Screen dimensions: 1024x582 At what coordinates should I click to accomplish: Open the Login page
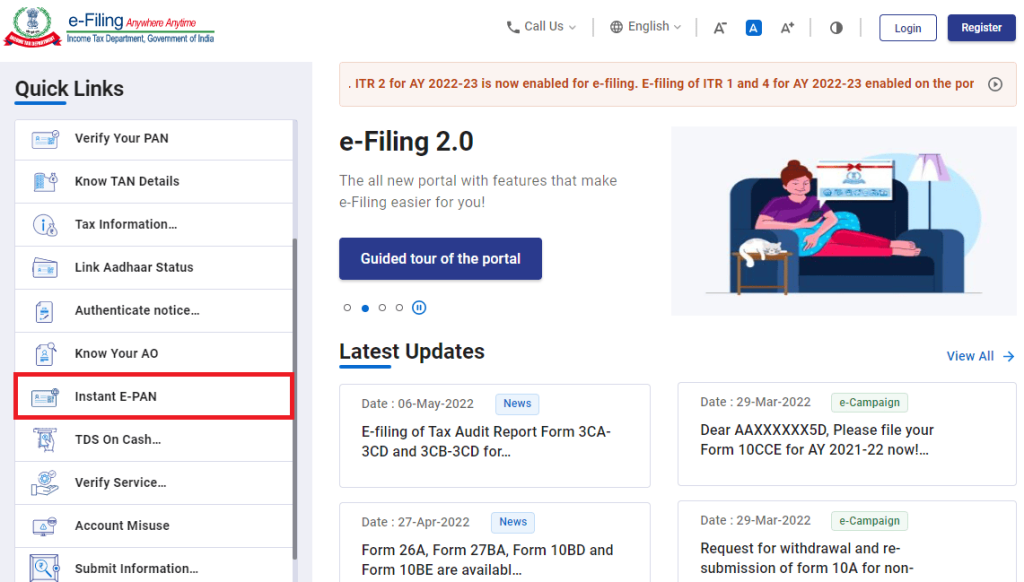coord(908,28)
